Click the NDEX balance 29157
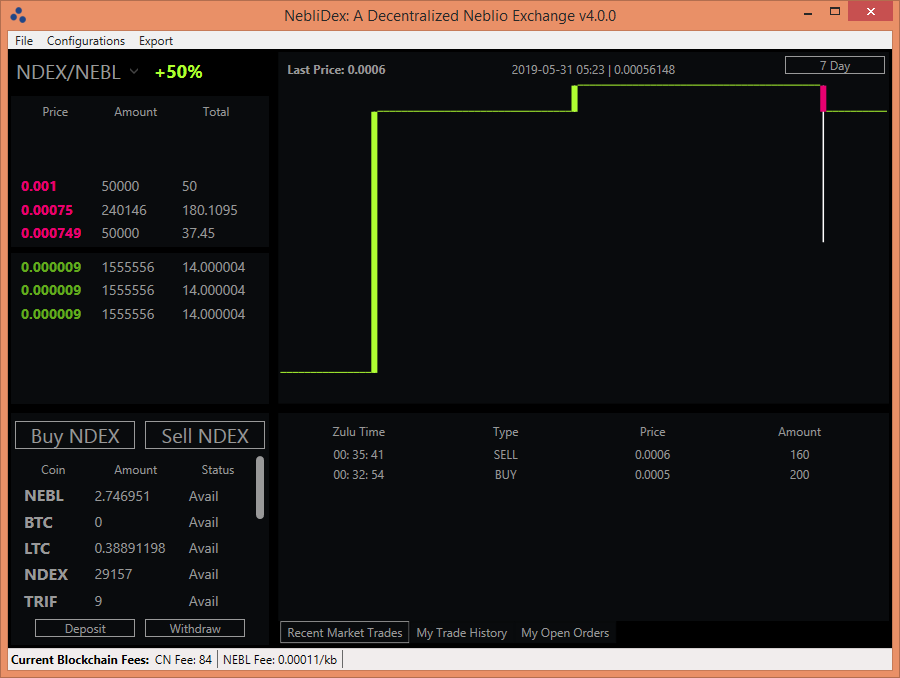 click(113, 574)
